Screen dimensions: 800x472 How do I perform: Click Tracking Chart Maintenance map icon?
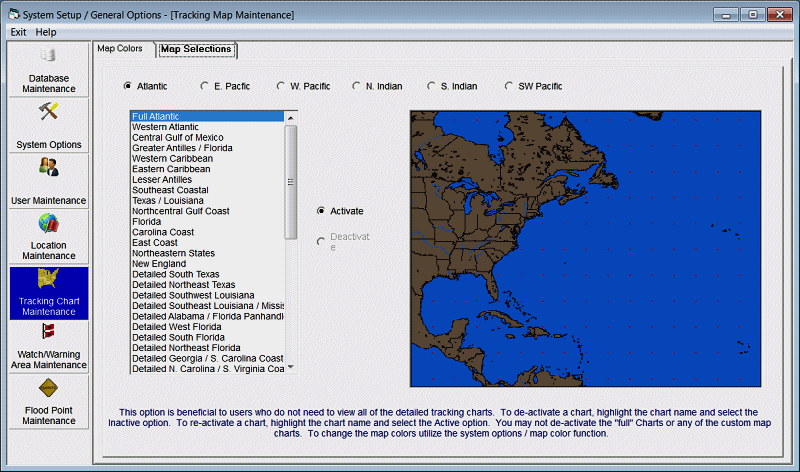(x=48, y=279)
